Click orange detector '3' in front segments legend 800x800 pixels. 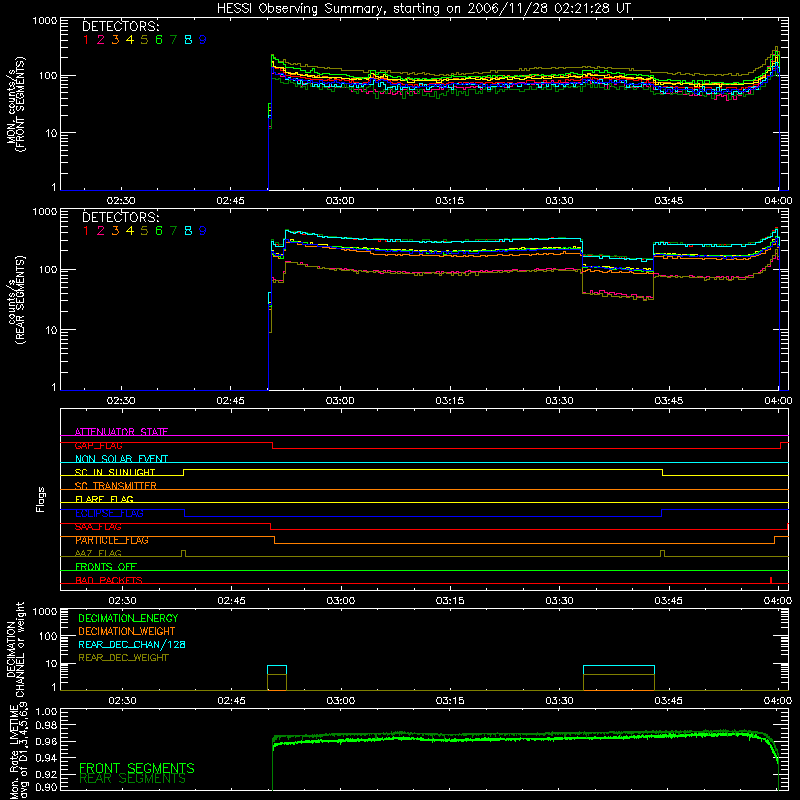(x=115, y=40)
